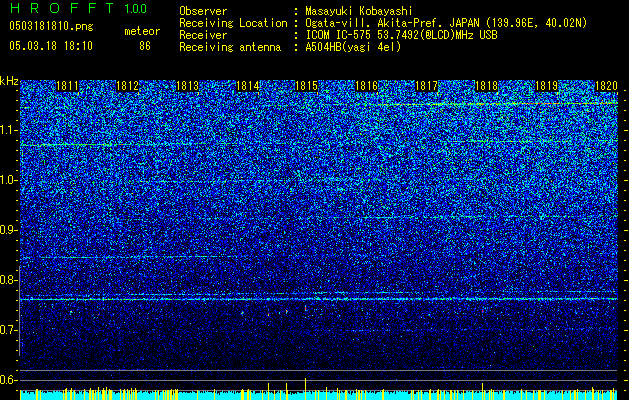Click the tallest yellow spike in power graph
The image size is (629, 400).
click(306, 388)
